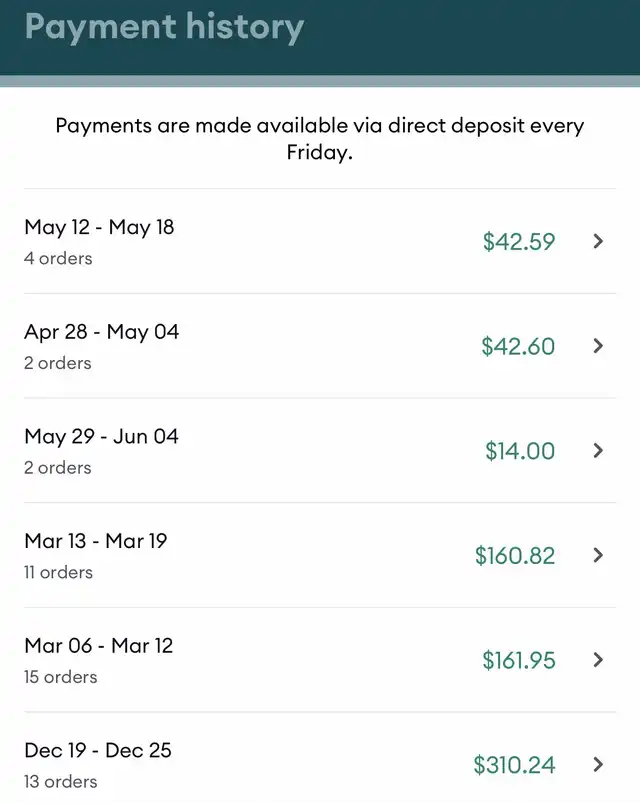Click the Payment history header title
Image resolution: width=640 pixels, height=803 pixels.
[x=164, y=27]
